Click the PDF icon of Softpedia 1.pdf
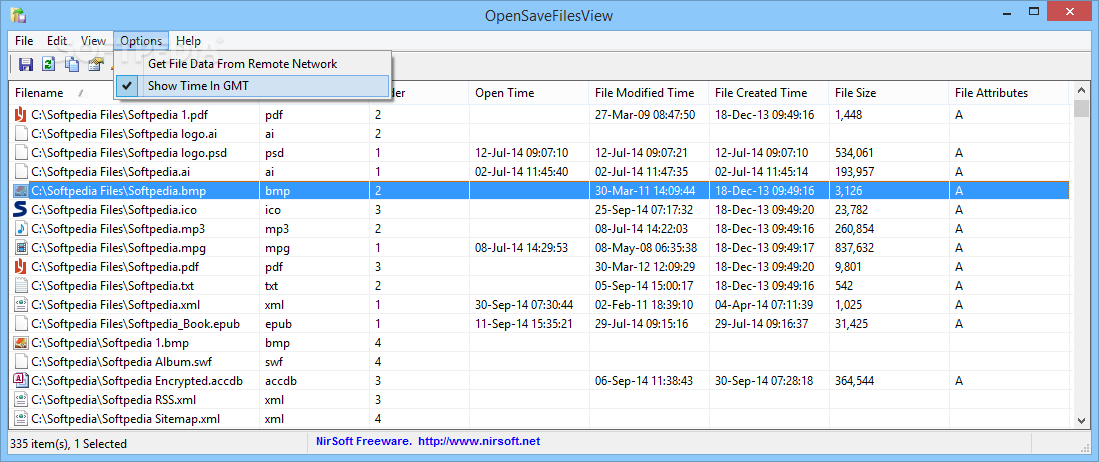Screen dimensions: 1099x462 coord(21,114)
